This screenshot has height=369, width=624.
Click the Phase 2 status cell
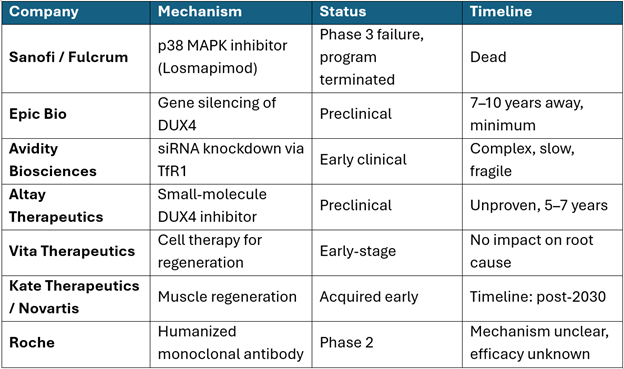(387, 344)
